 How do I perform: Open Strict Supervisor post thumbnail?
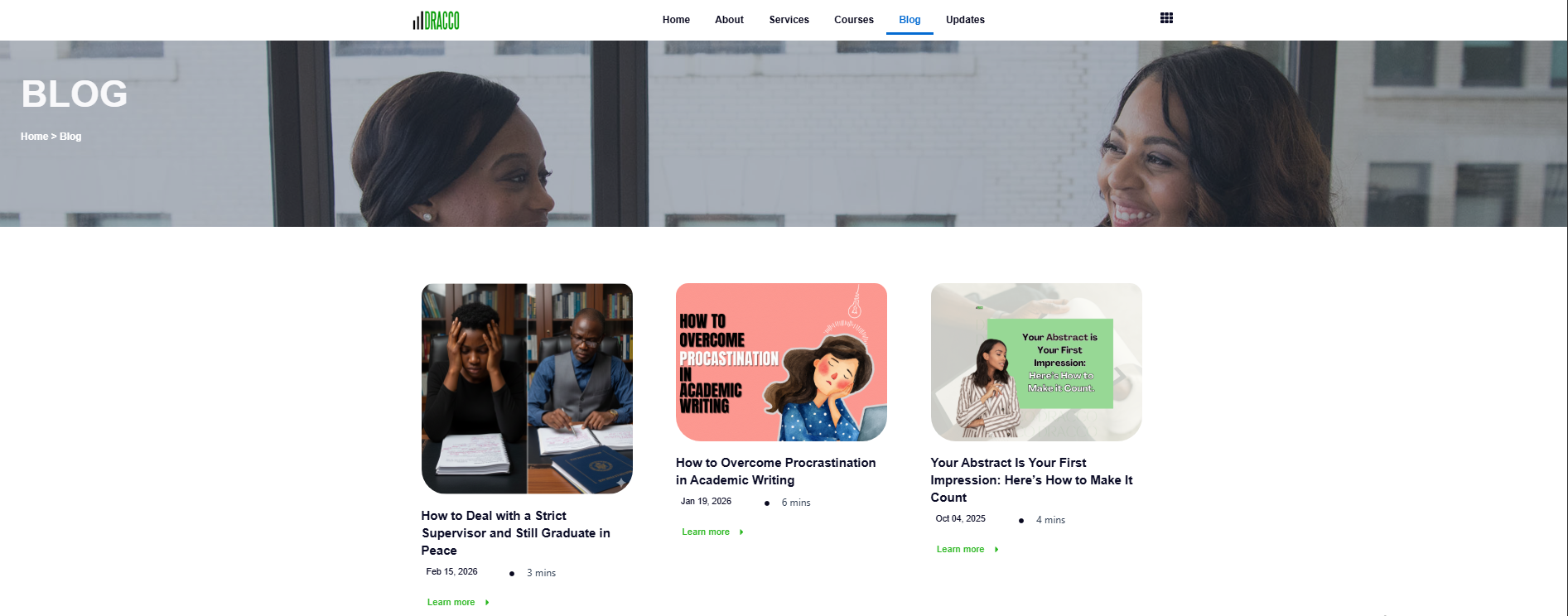pos(527,388)
